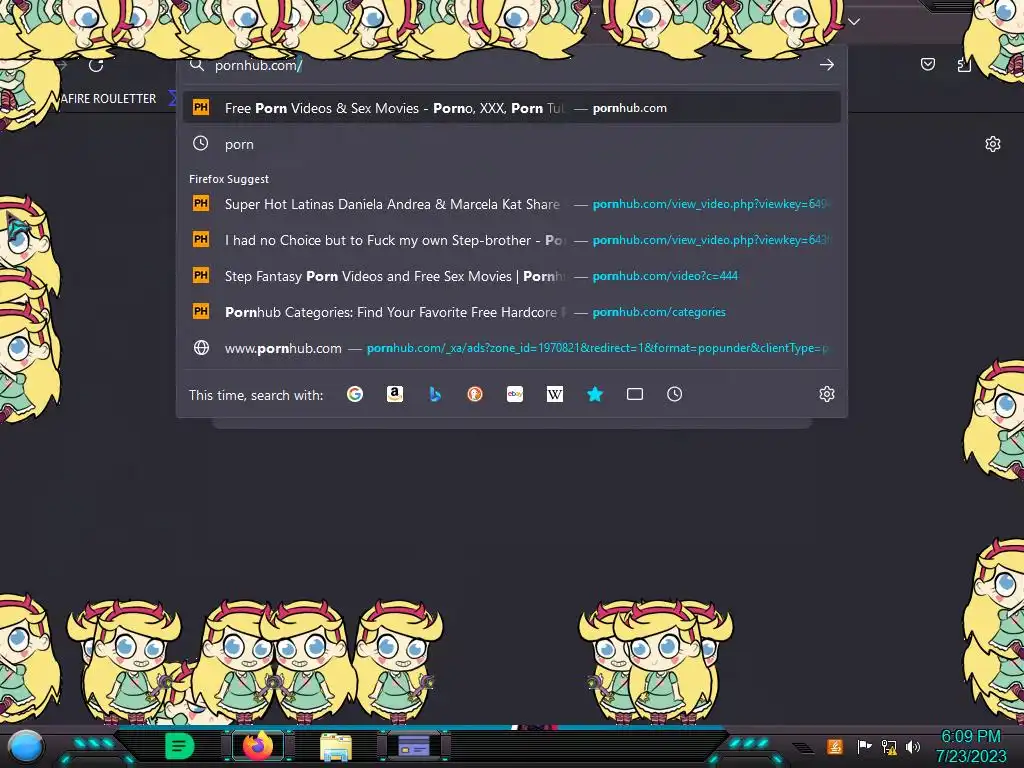The height and width of the screenshot is (768, 1024).
Task: Open the Windows Start orb
Action: 26,748
